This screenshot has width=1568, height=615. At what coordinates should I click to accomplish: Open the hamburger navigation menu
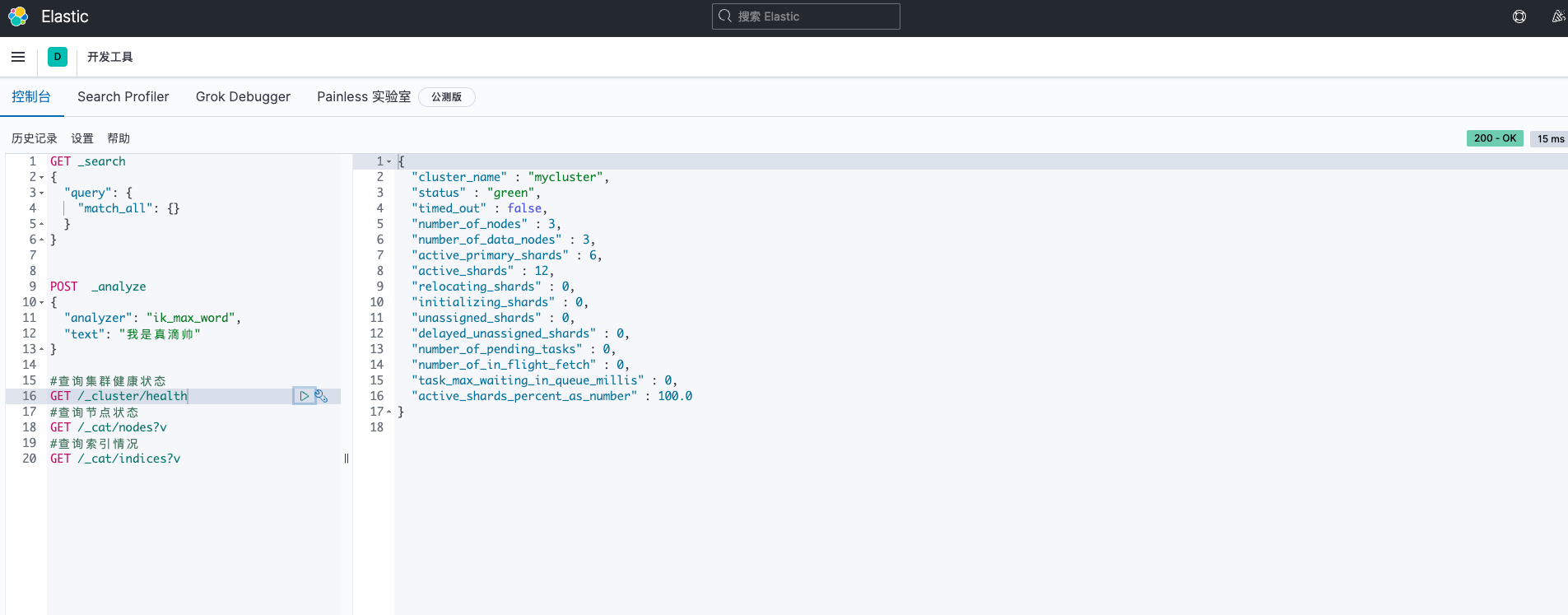(18, 57)
